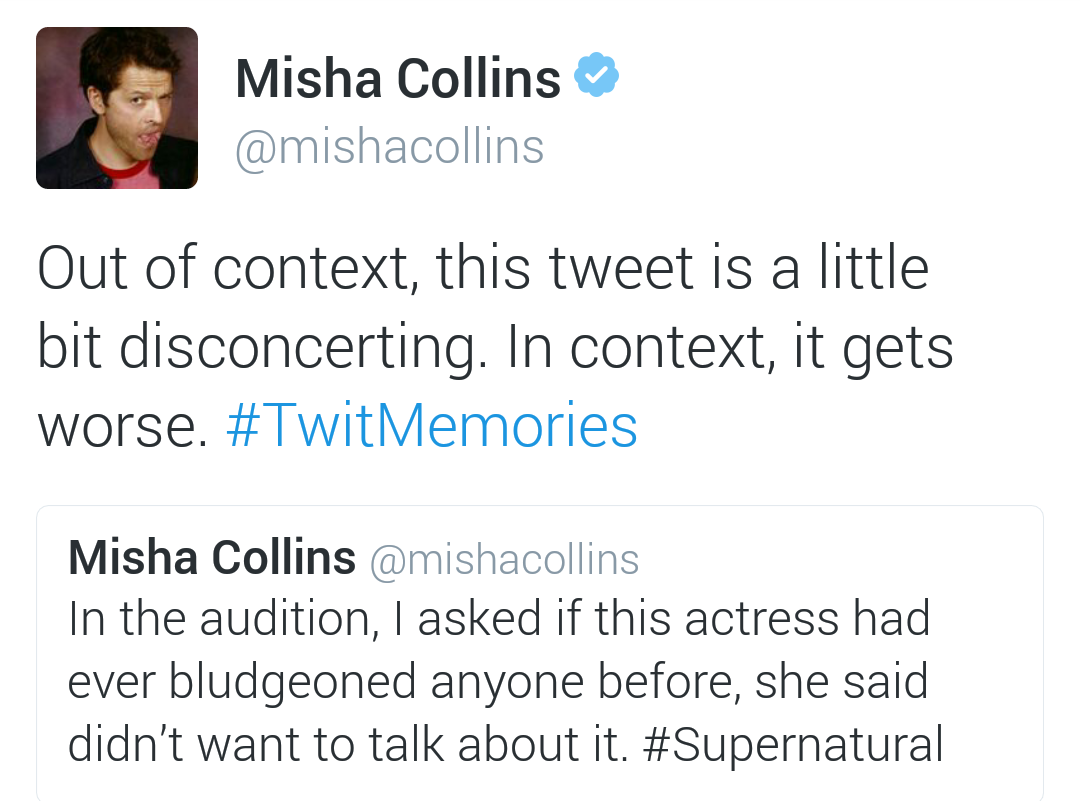This screenshot has height=801, width=1080.
Task: Click the blue verified badge icon
Action: click(x=596, y=77)
